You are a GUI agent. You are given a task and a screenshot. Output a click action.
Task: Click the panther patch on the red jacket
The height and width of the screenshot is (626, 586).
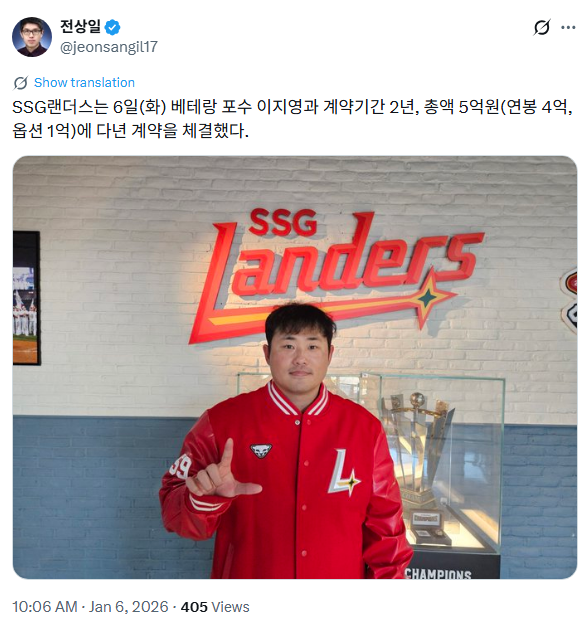261,450
